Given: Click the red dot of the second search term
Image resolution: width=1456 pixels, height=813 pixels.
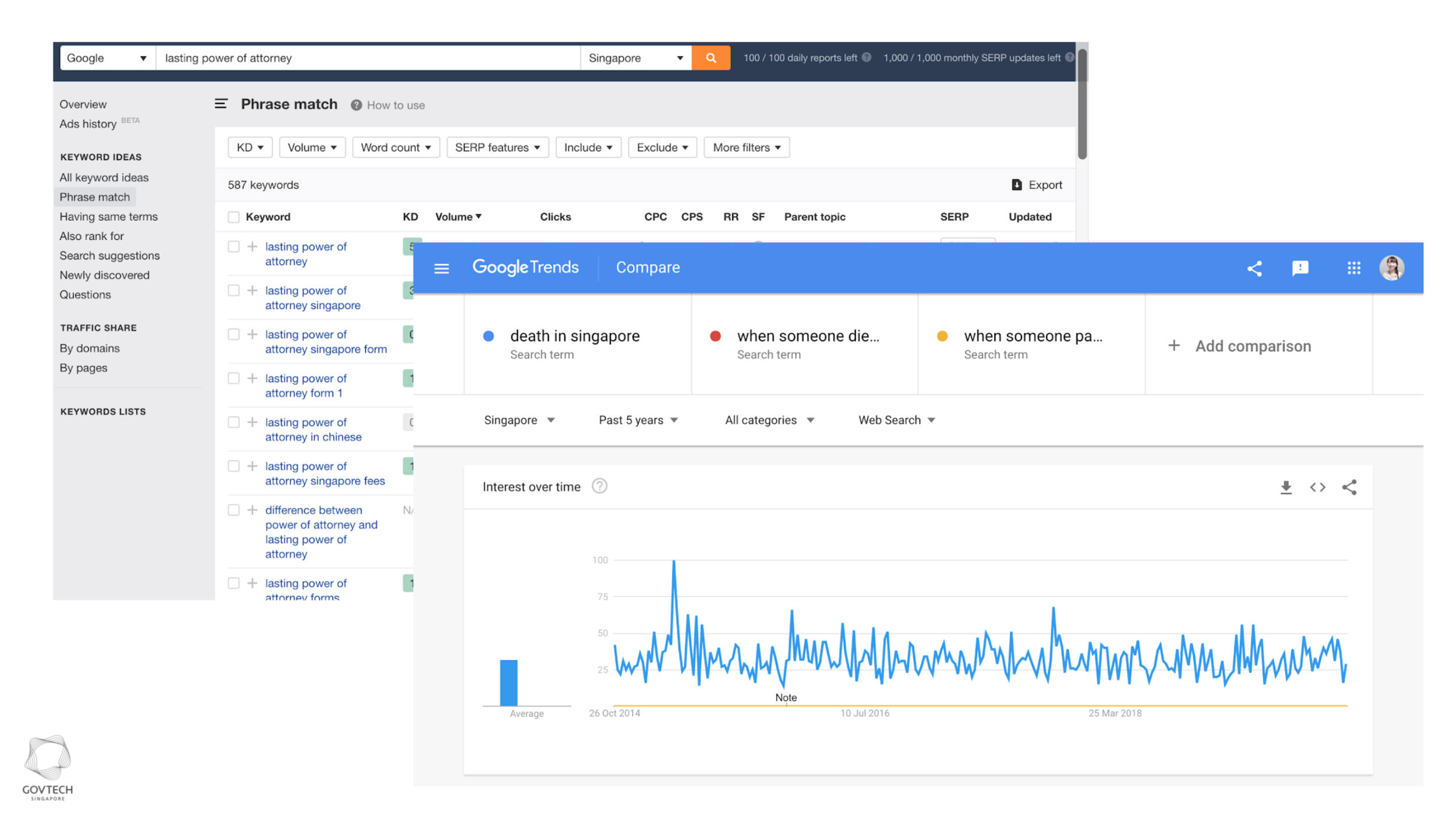Looking at the screenshot, I should point(715,335).
